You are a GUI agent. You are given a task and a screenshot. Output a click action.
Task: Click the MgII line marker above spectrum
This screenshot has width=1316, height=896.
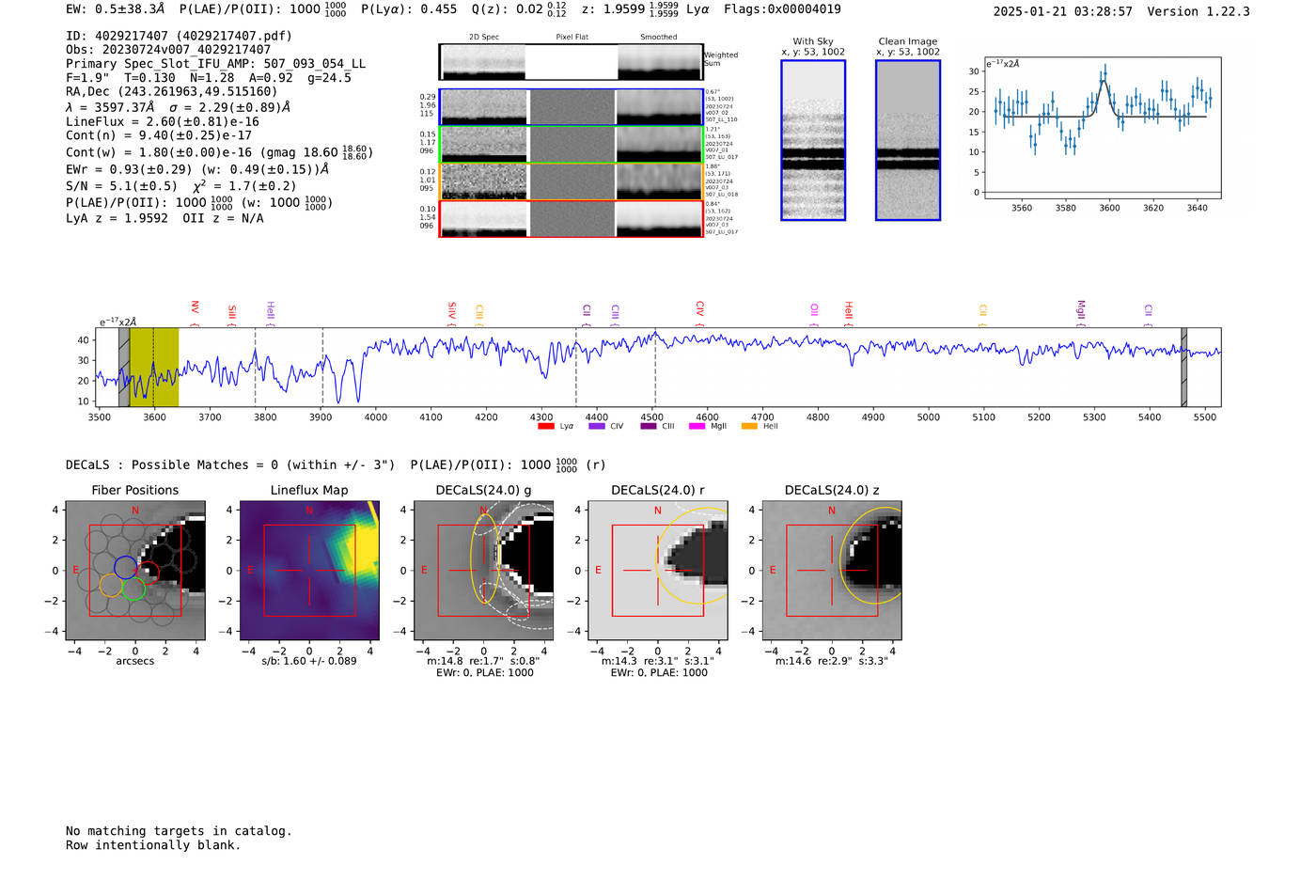(x=1081, y=312)
